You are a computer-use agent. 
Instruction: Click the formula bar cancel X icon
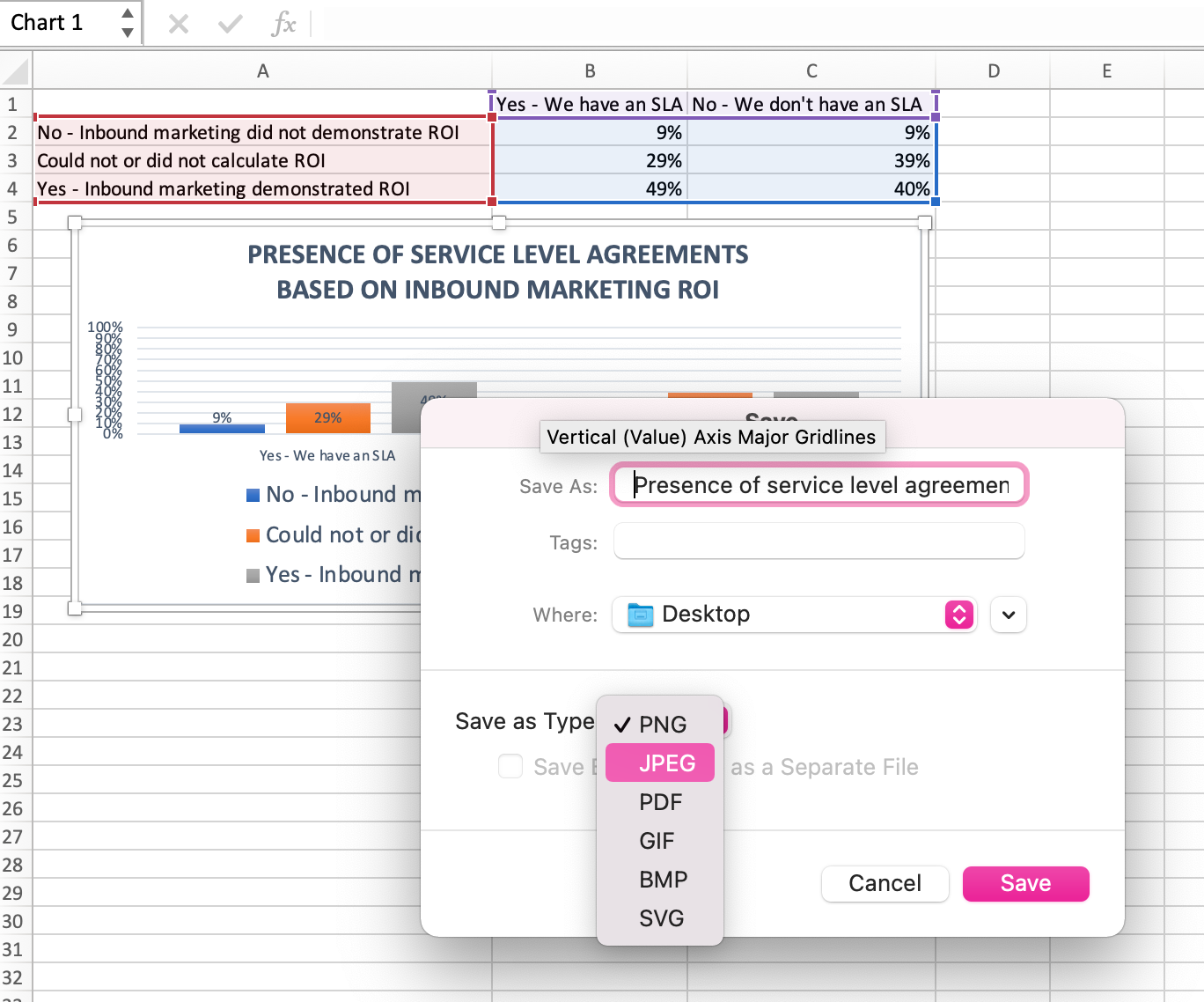point(179,24)
